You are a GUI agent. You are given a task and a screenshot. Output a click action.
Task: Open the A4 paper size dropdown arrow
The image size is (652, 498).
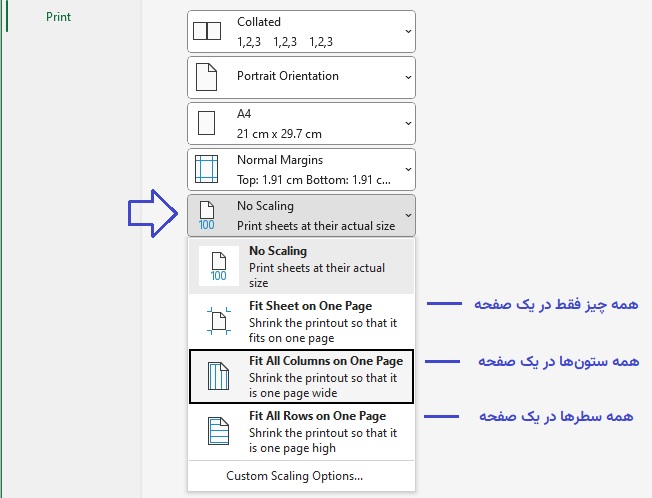click(x=408, y=123)
